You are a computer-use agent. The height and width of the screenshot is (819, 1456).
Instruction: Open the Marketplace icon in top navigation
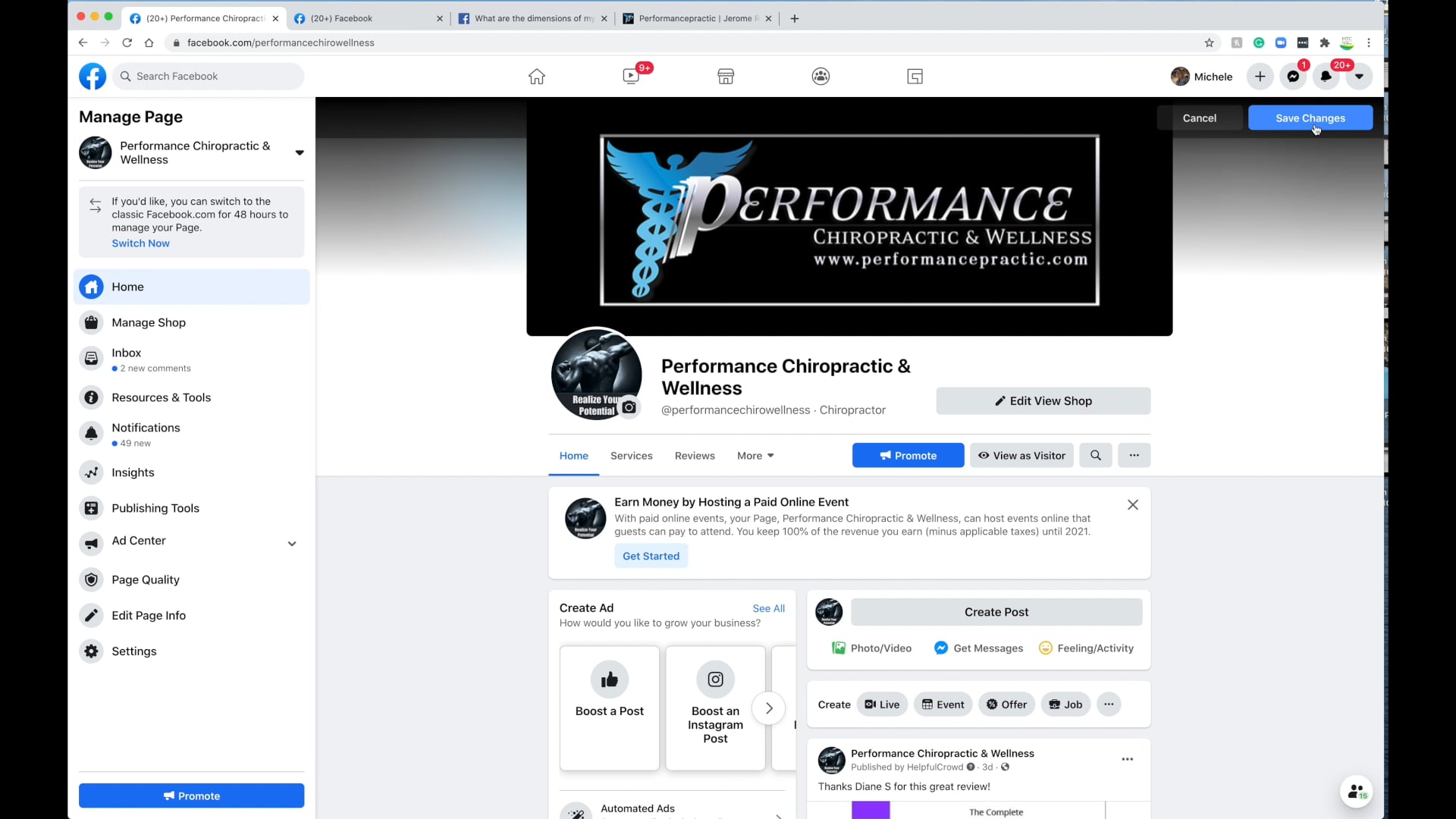726,76
